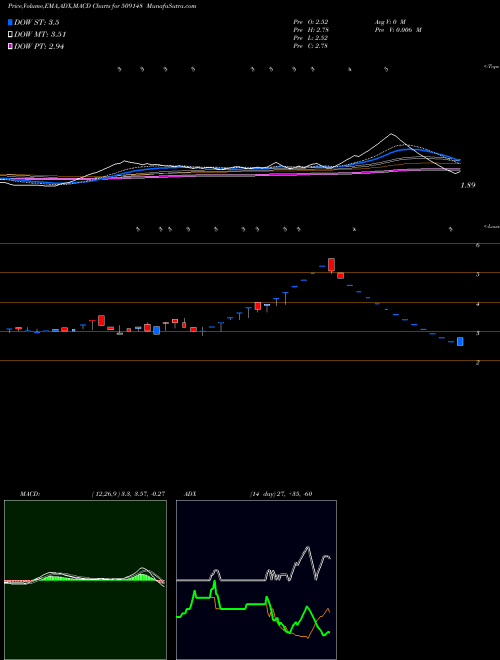
Task: Click the Prev C: 2.78 value
Action: (311, 46)
